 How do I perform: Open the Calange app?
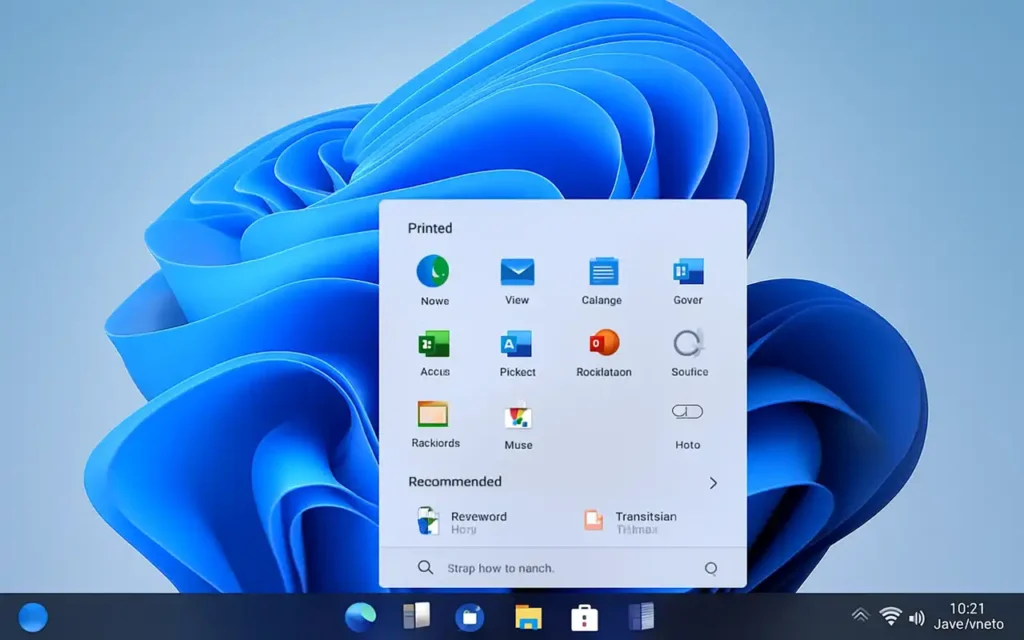point(601,272)
